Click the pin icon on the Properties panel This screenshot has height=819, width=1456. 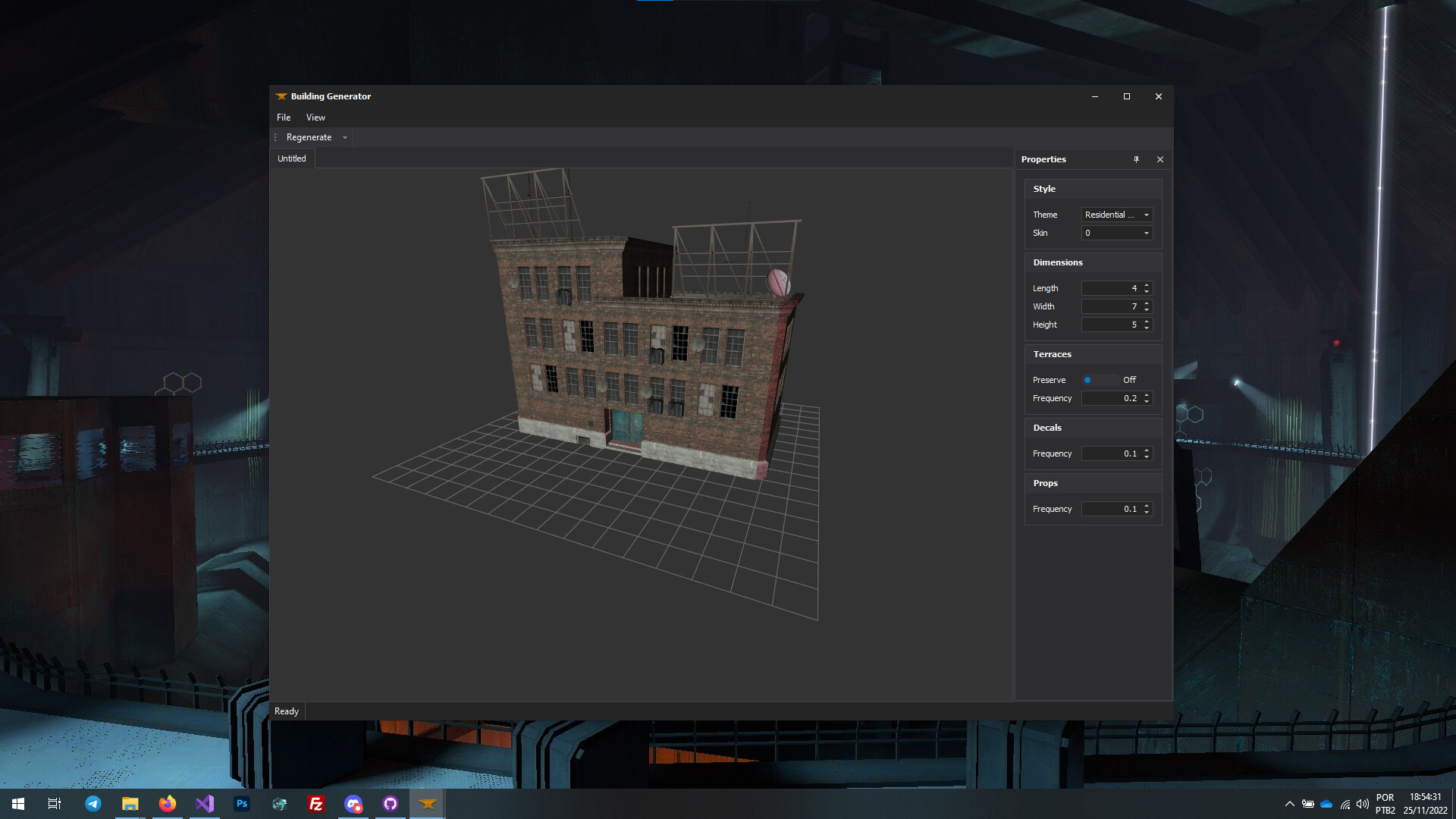coord(1136,159)
